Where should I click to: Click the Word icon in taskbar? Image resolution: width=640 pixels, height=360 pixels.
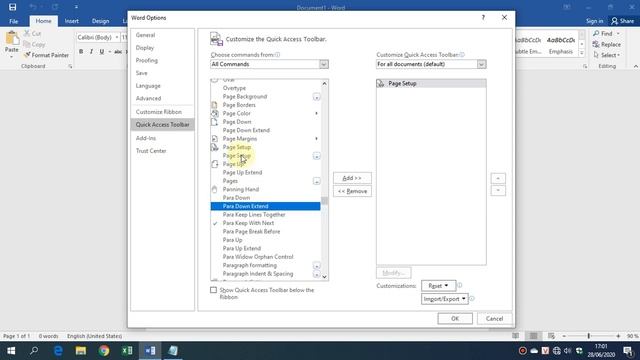[x=150, y=351]
